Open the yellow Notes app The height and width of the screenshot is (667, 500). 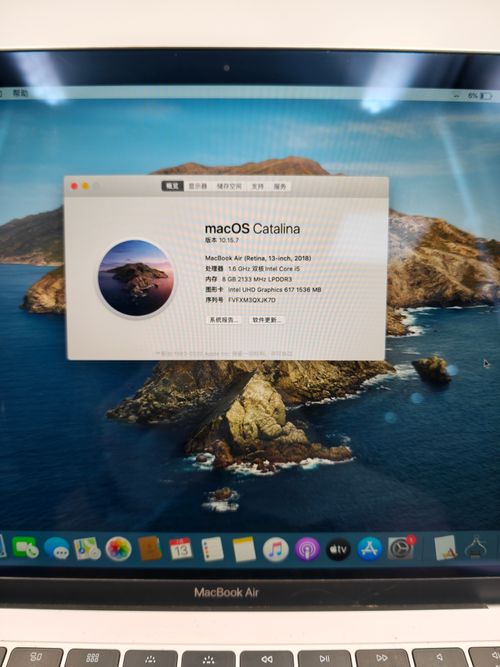point(244,549)
